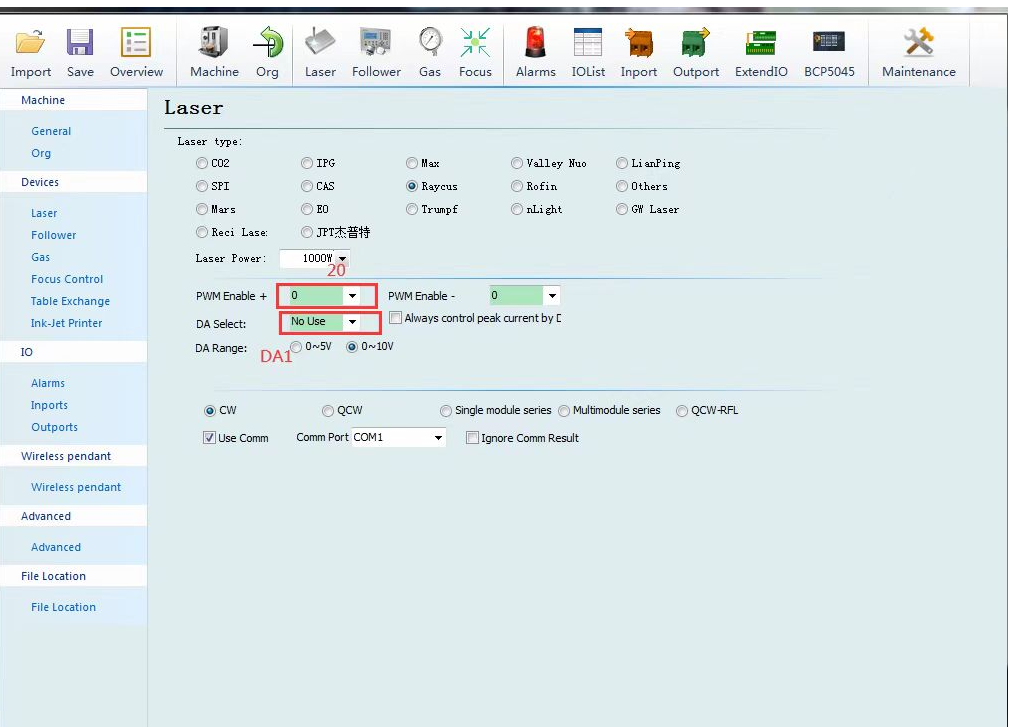Select Table Exchange in the sidebar
Viewport: 1023px width, 727px height.
pyautogui.click(x=70, y=301)
